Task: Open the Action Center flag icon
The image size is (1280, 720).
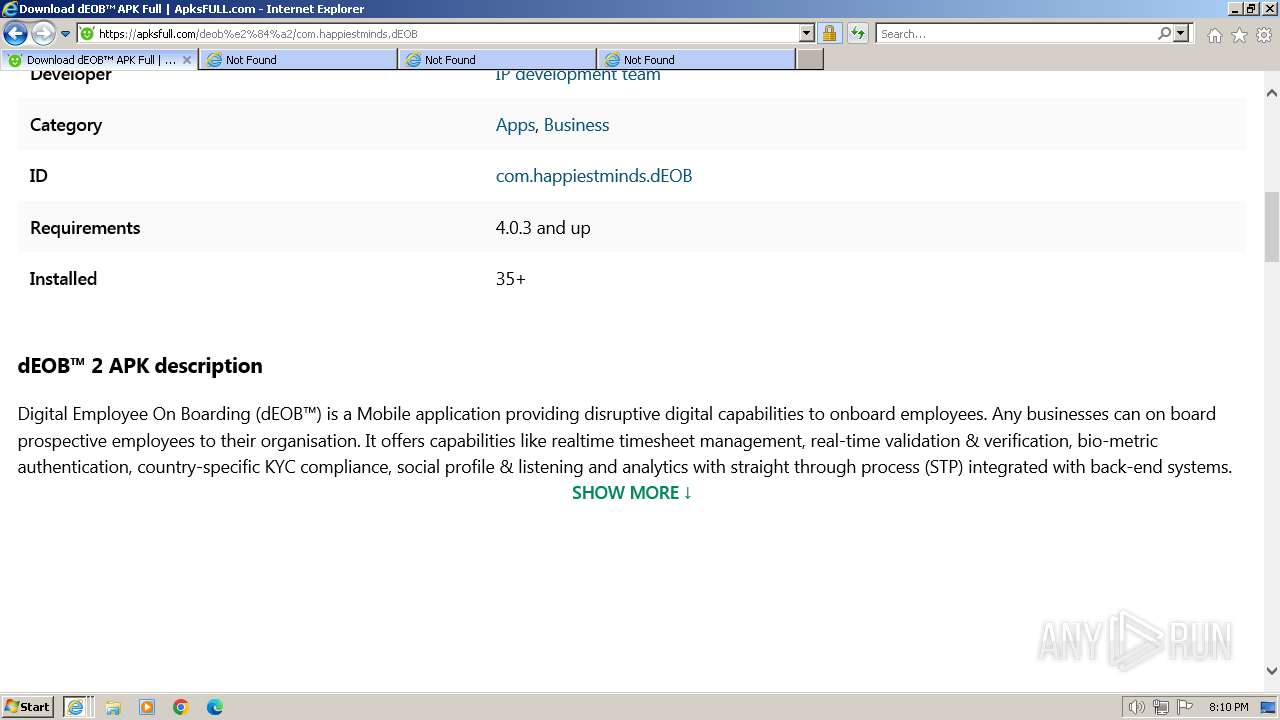Action: 1185,707
